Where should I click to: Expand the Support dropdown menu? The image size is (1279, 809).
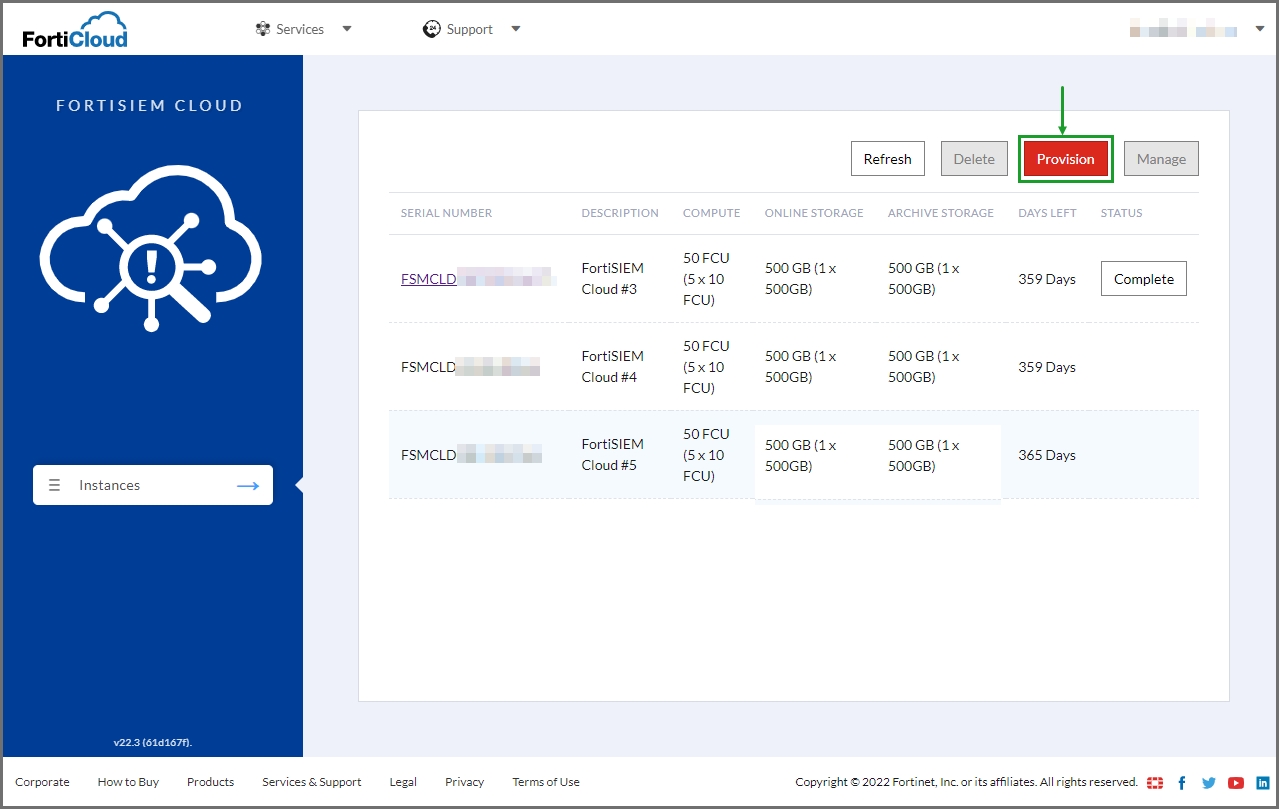pos(472,29)
